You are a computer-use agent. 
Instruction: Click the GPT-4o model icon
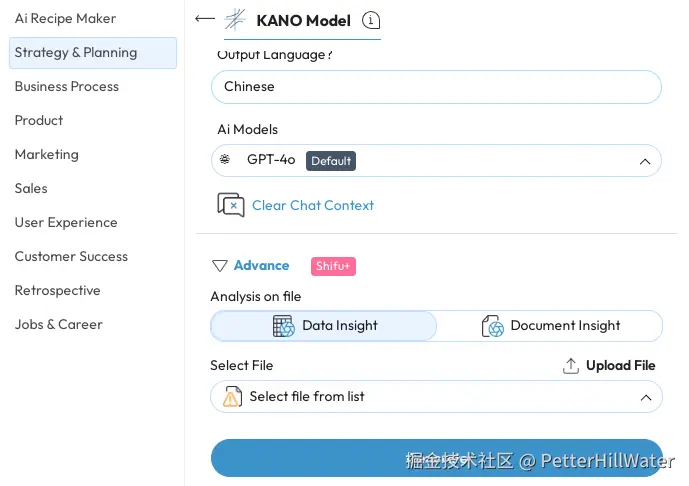(225, 160)
